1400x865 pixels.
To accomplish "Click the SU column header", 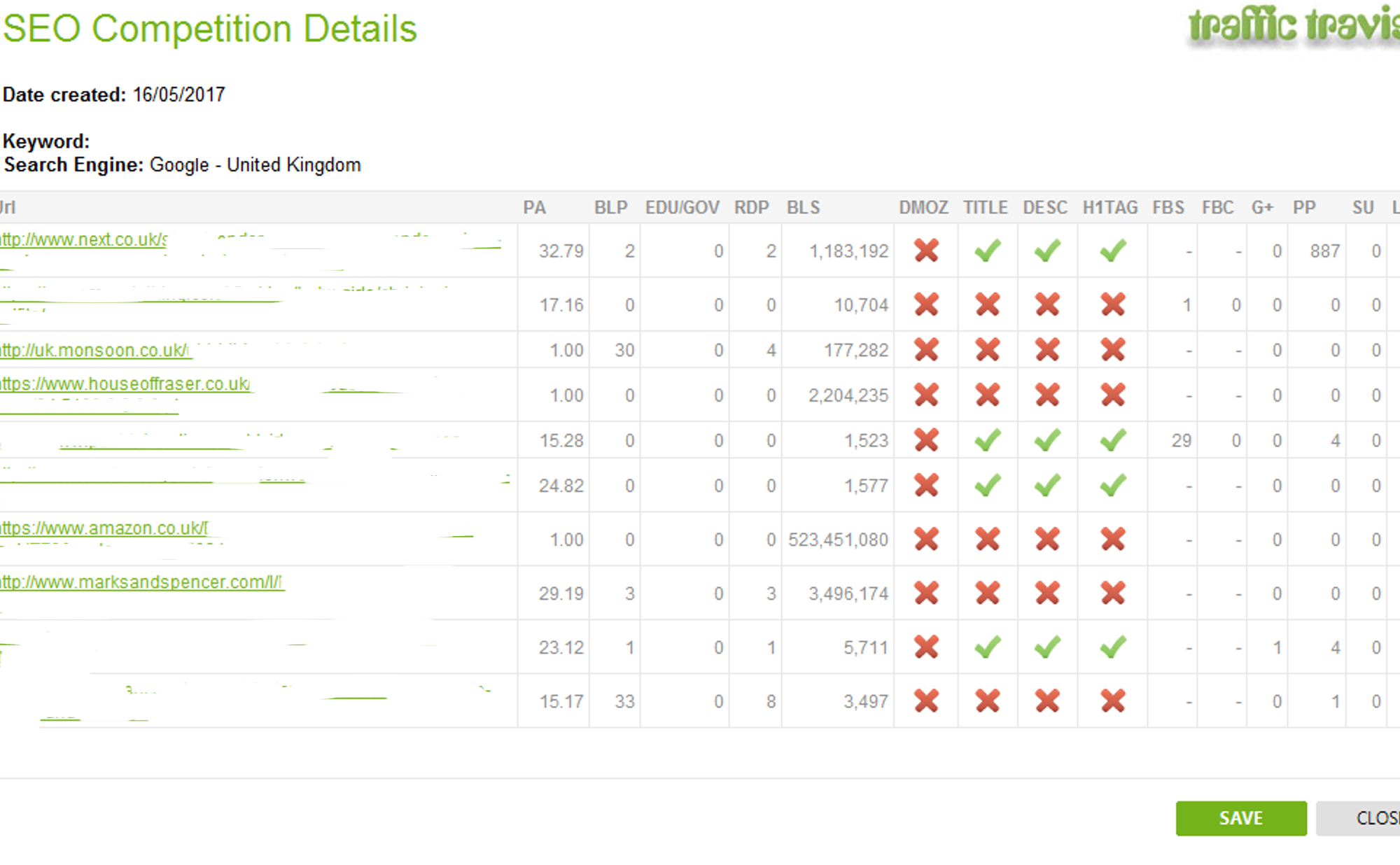I will [x=1363, y=207].
